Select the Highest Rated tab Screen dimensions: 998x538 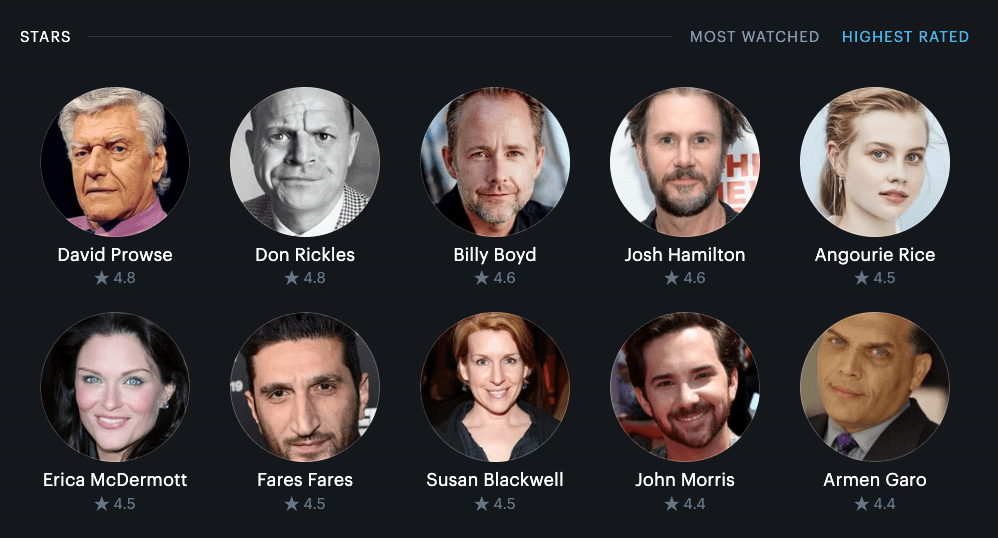coord(905,37)
